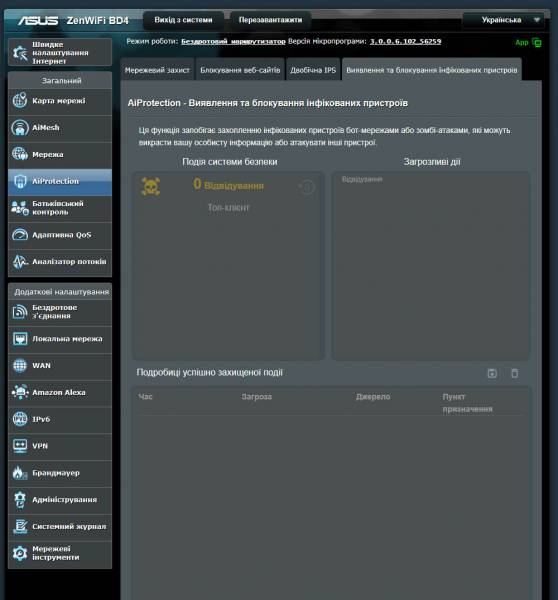
Task: Click the Відвідування label in threat chart
Action: [362, 179]
